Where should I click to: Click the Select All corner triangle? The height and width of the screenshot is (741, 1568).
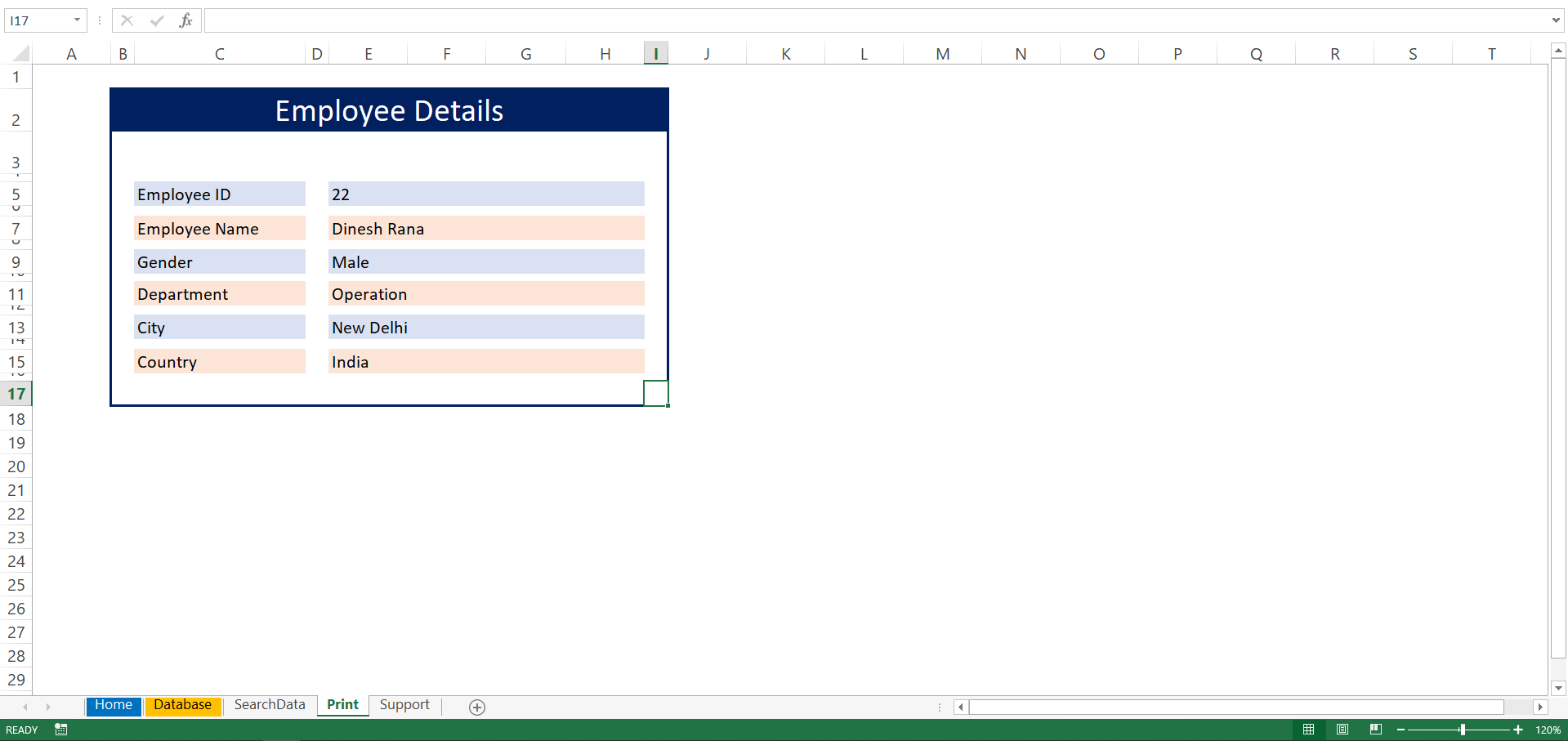[x=22, y=54]
